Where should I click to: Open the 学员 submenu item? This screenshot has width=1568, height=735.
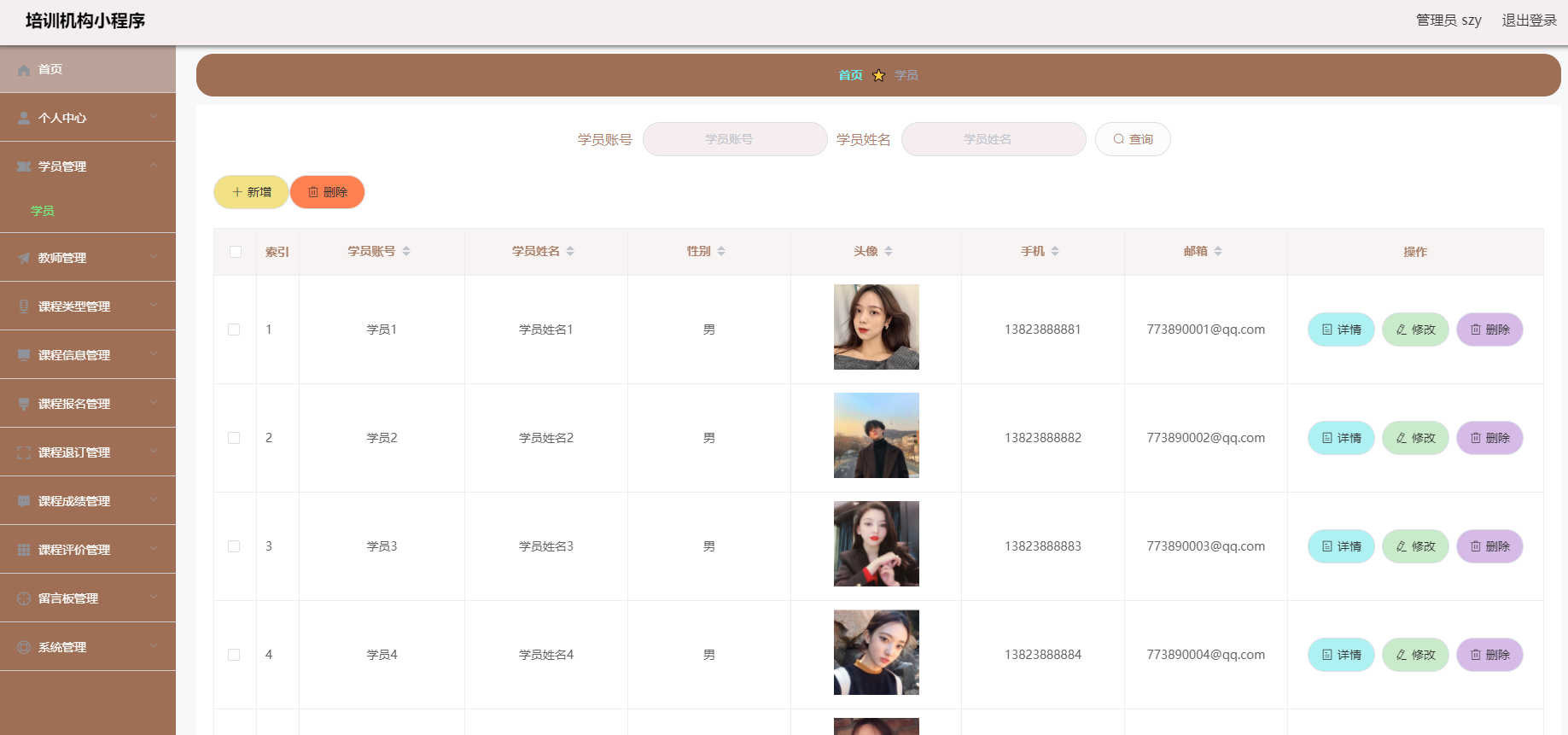43,211
